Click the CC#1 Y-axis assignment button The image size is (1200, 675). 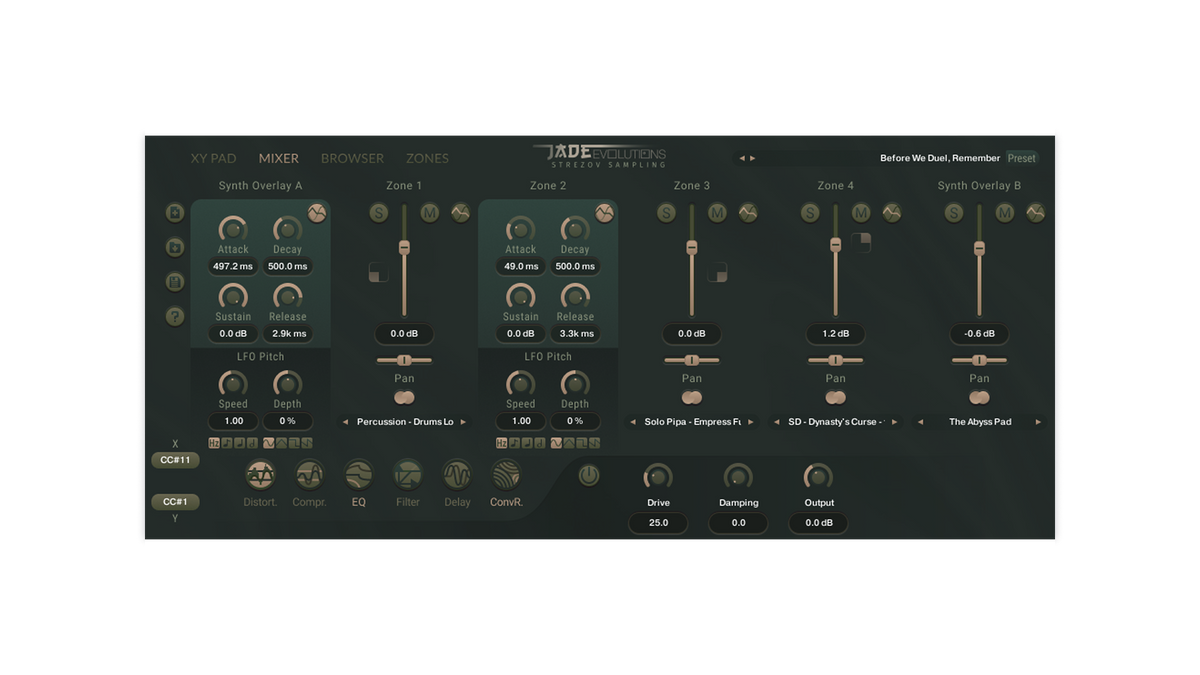(175, 502)
